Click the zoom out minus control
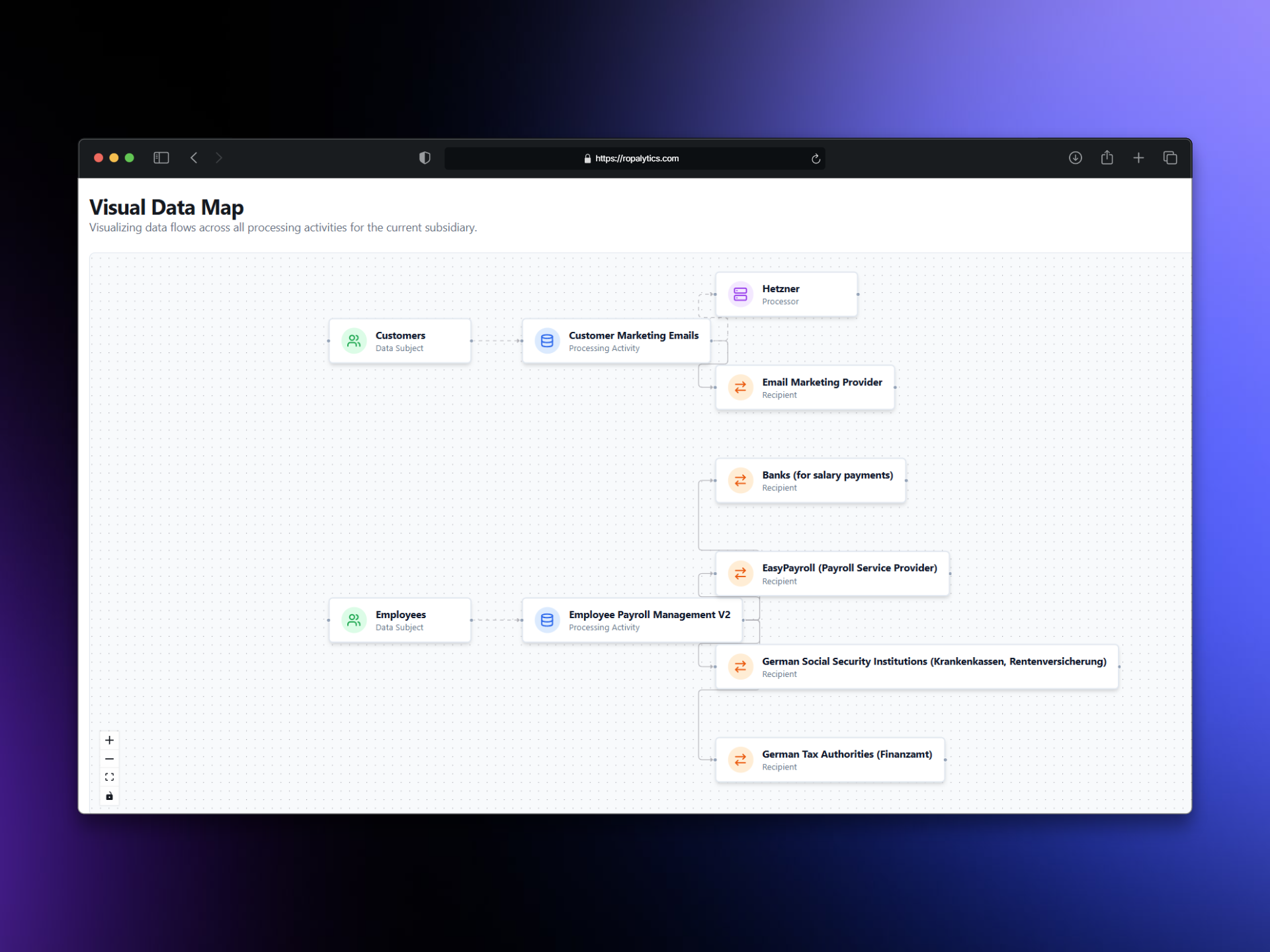Viewport: 1270px width, 952px height. pyautogui.click(x=110, y=758)
